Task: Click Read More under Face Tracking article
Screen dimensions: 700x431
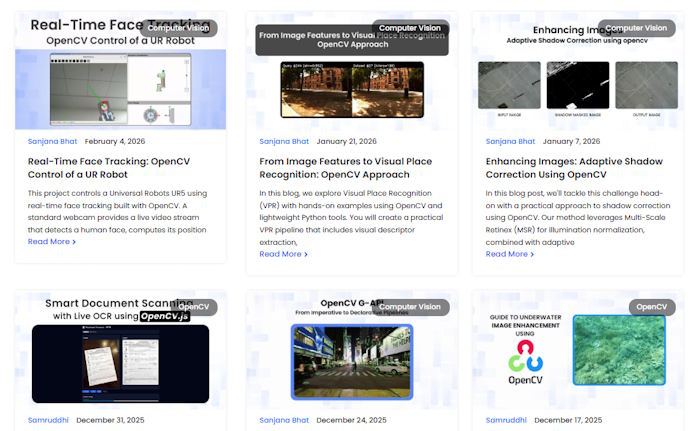Action: coord(52,242)
